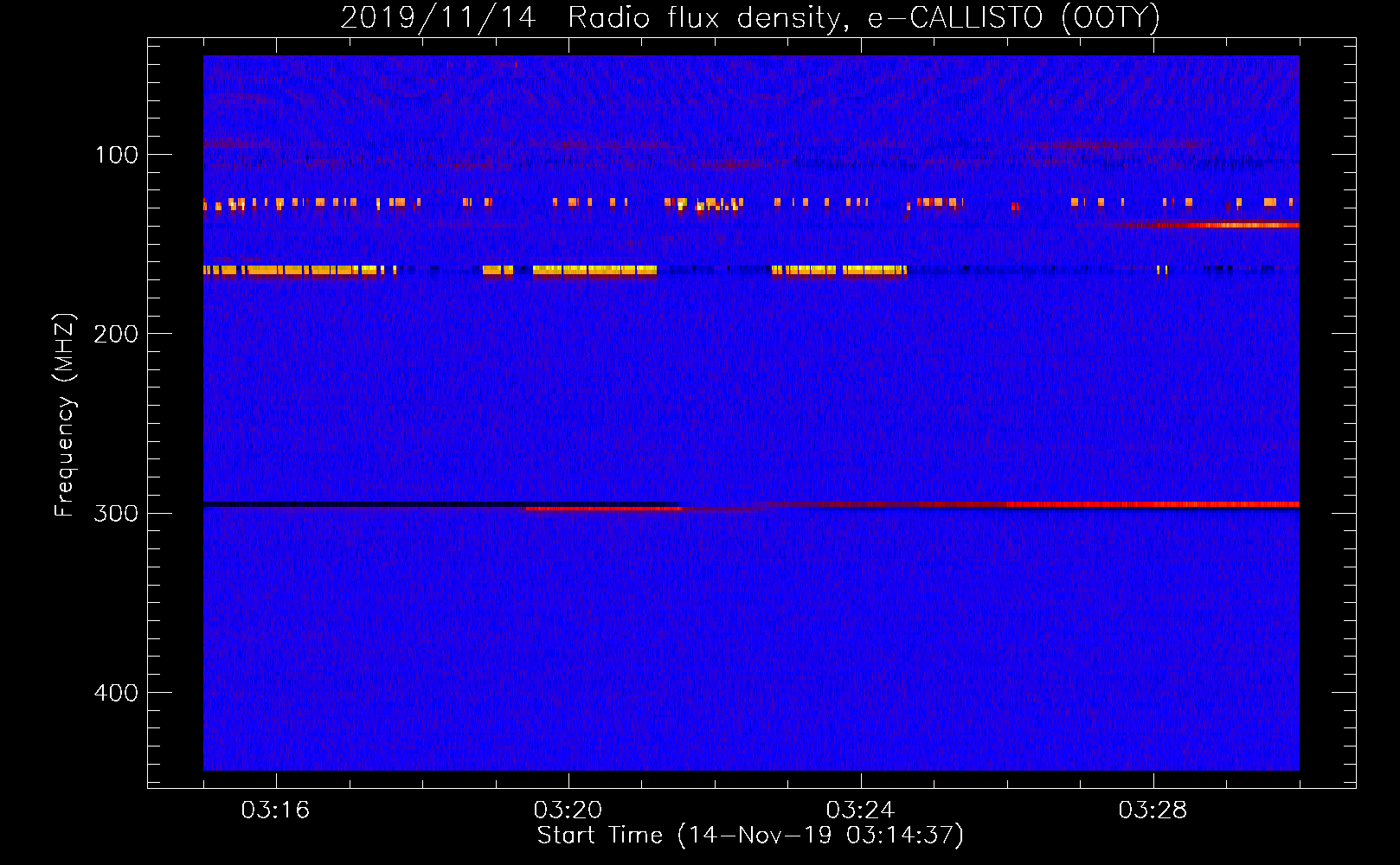The image size is (1400, 865).
Task: Click the 03:28 time tick label
Action: coord(1153,811)
